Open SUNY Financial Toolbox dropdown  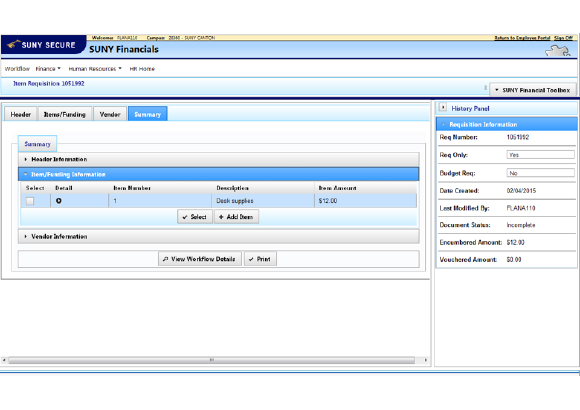coord(533,90)
